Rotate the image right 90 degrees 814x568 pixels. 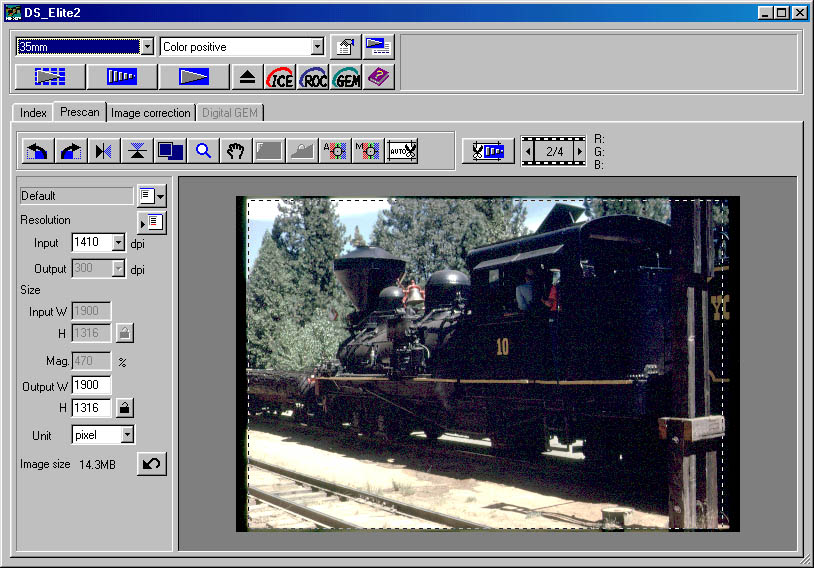click(71, 151)
